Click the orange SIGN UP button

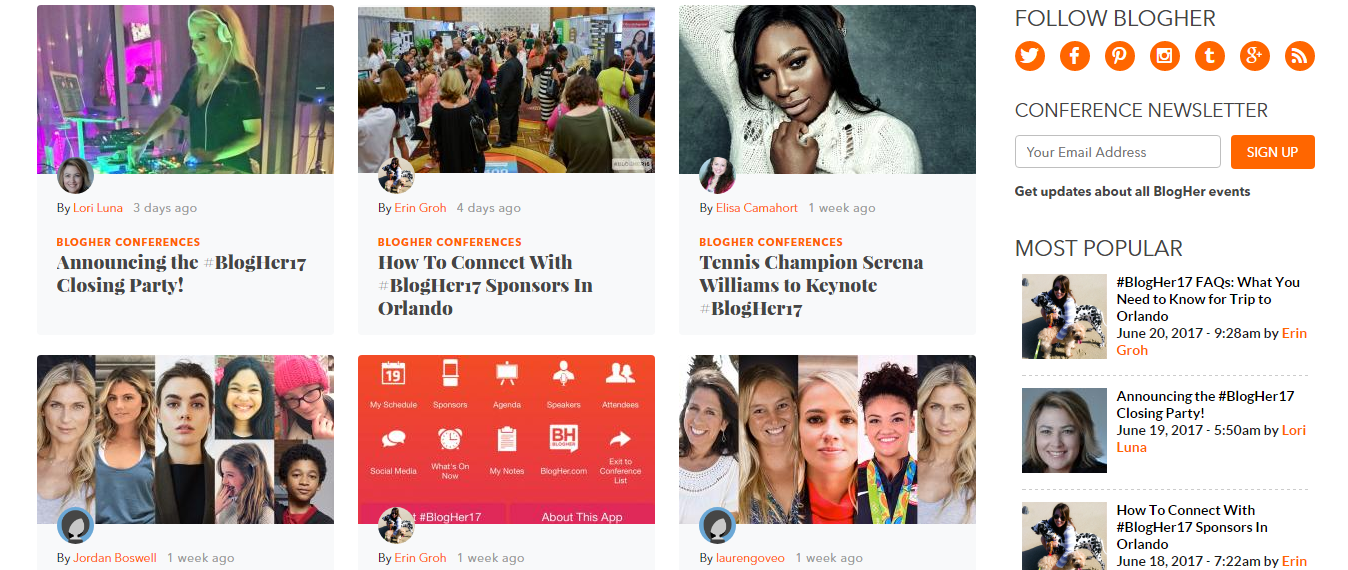1273,152
